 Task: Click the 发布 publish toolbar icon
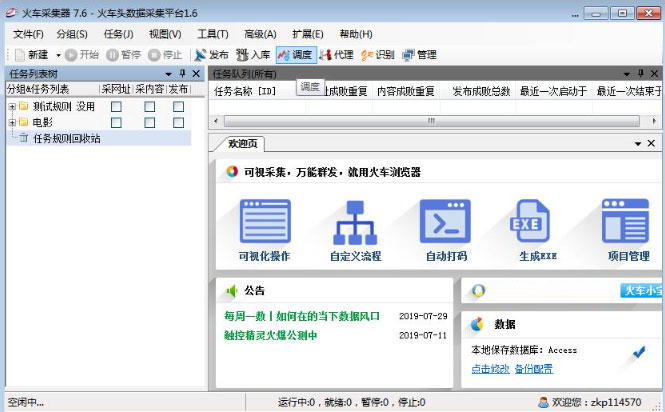coord(200,55)
